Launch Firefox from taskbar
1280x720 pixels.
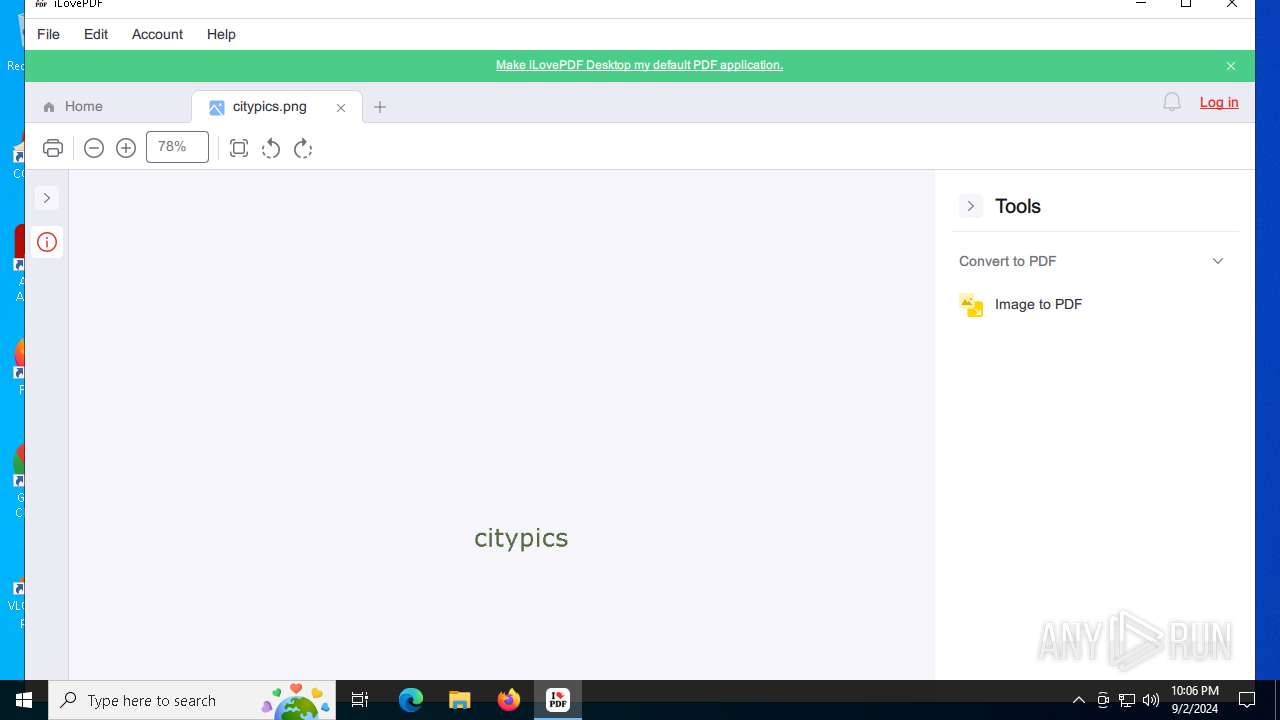pyautogui.click(x=509, y=700)
